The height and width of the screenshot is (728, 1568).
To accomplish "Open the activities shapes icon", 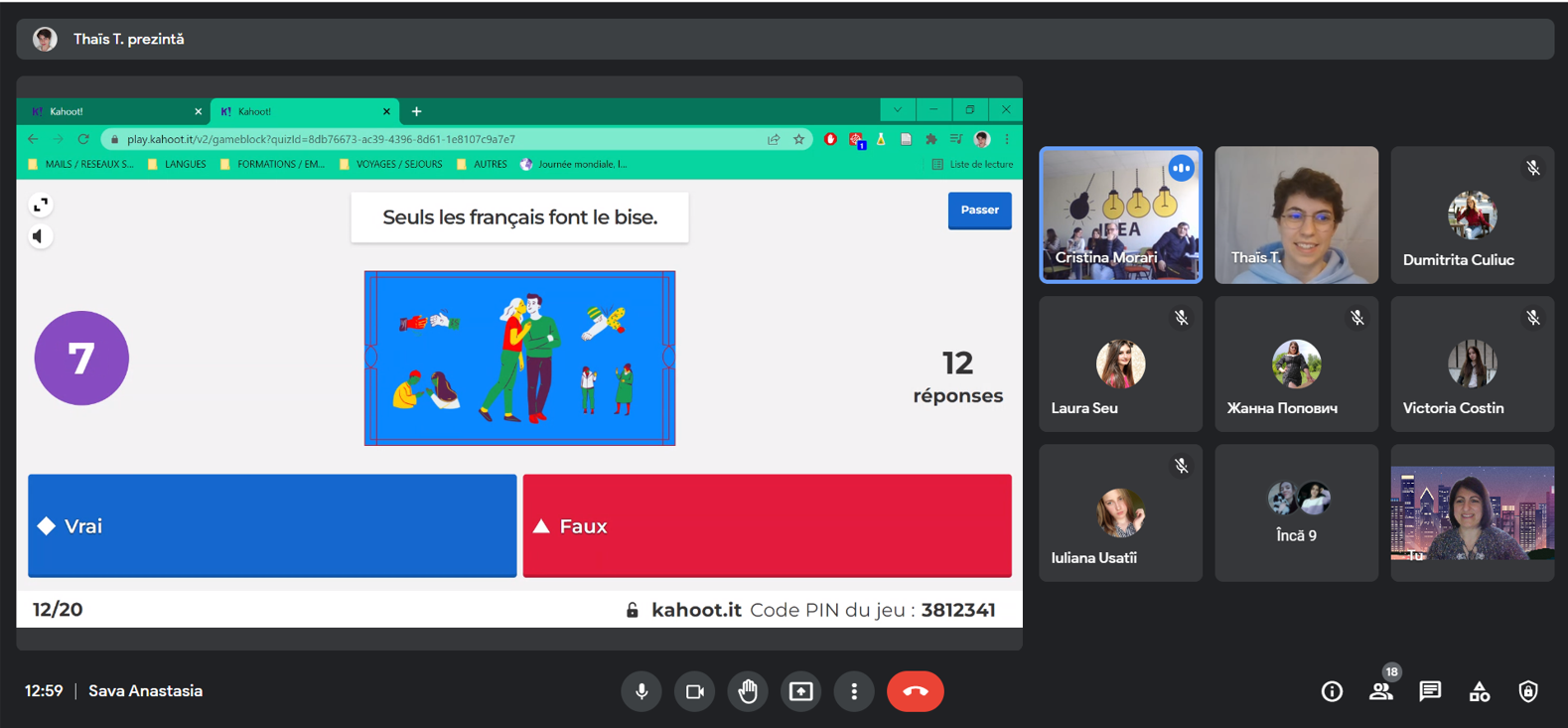I will [1479, 691].
